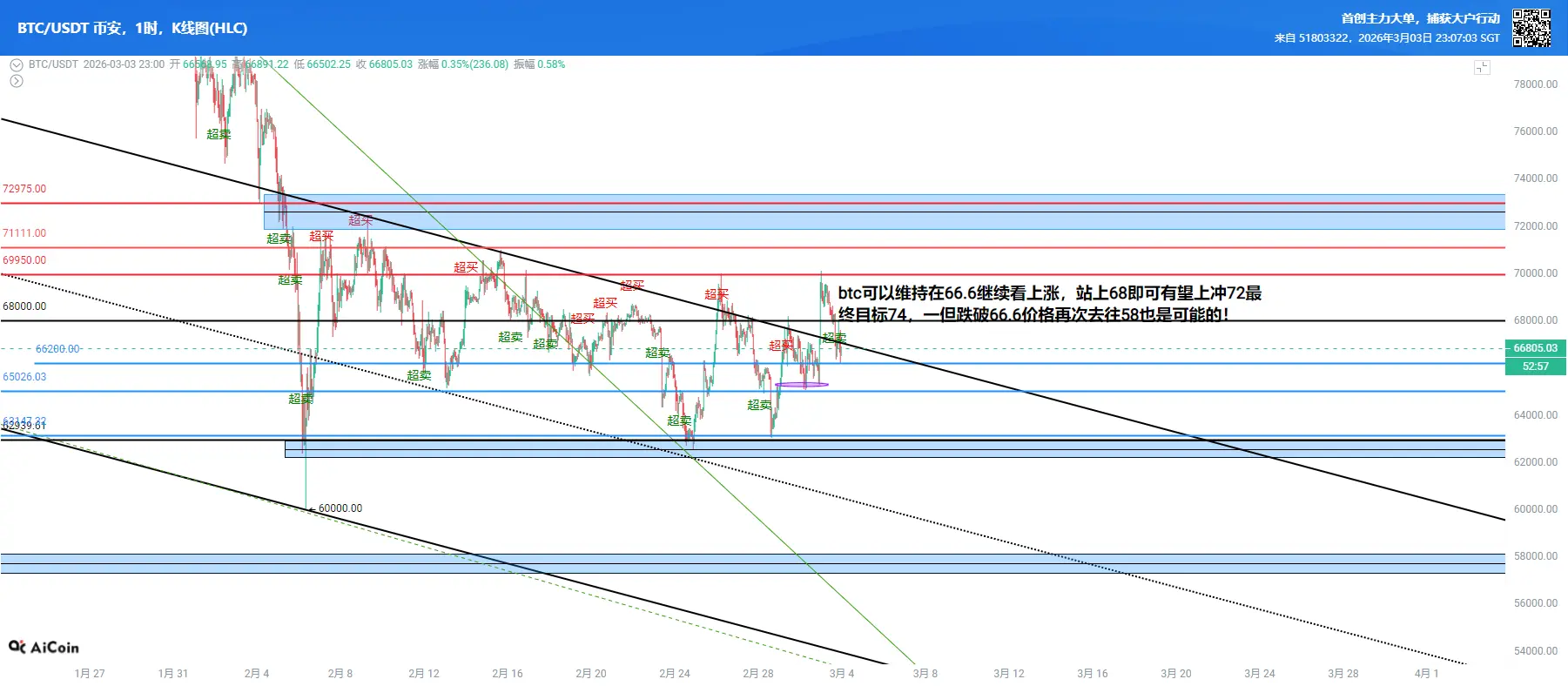
Task: Click the "68000.00" black line label at the left
Action: (24, 306)
